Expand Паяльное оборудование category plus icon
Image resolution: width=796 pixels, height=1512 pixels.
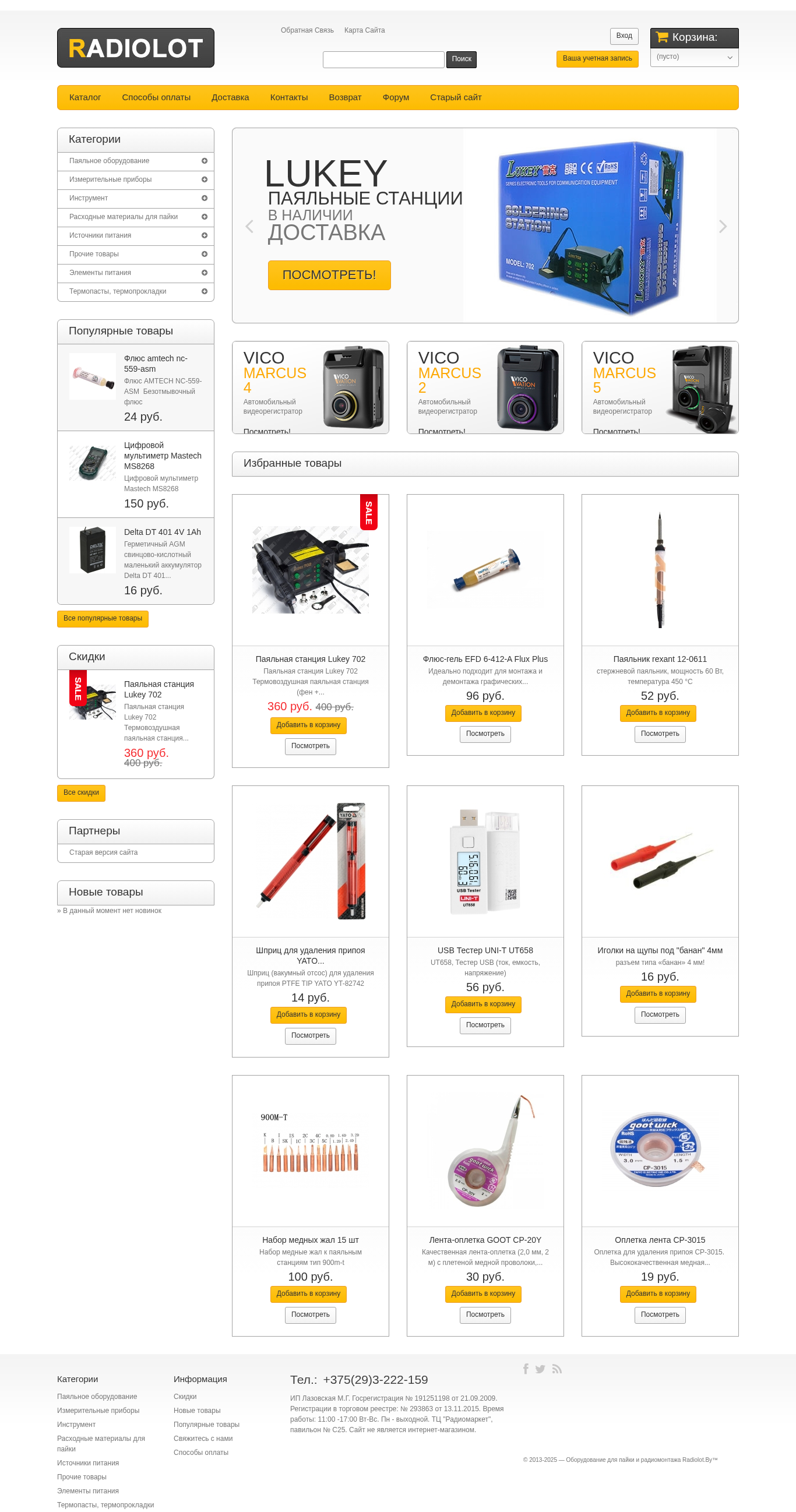coord(205,161)
